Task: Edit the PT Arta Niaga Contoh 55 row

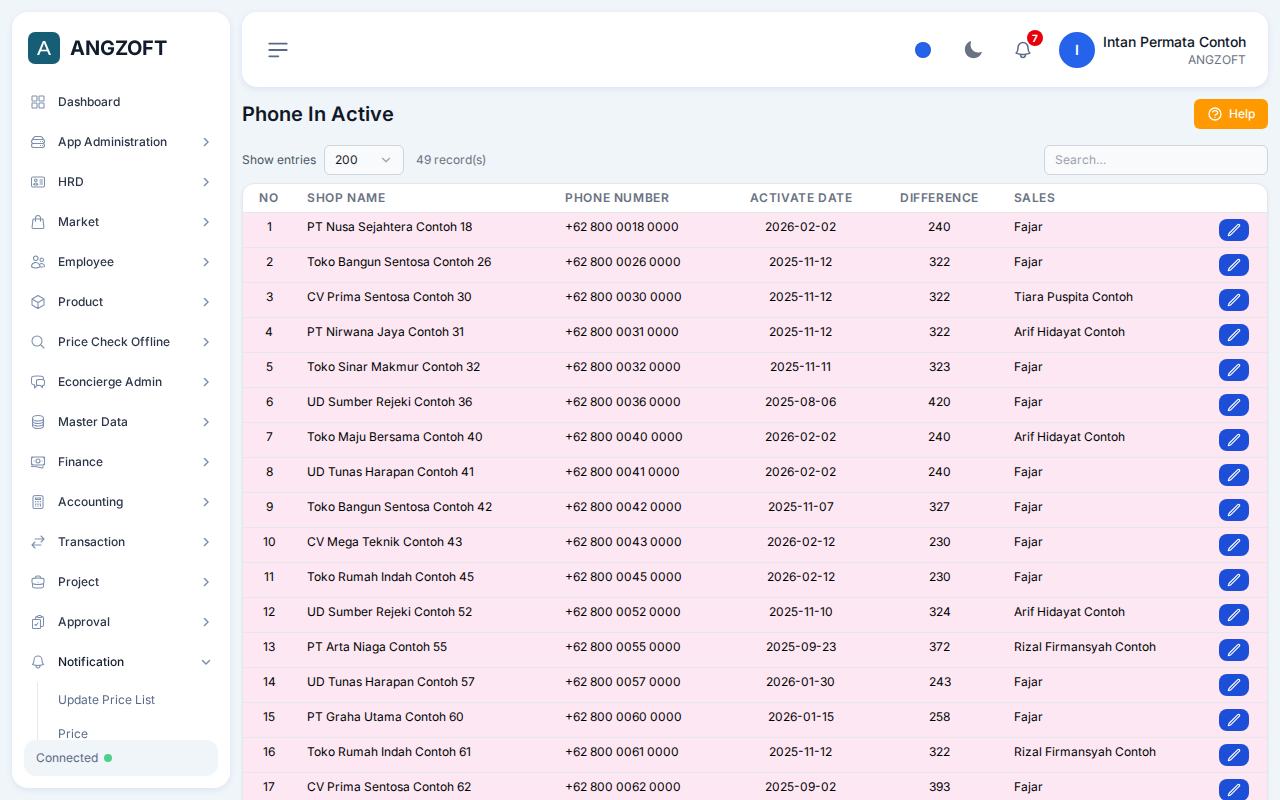Action: tap(1234, 650)
